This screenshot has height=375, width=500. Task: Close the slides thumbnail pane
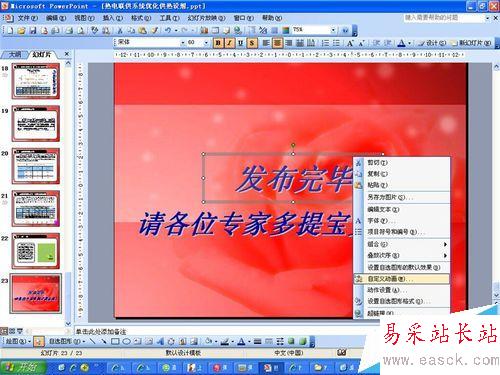tap(67, 54)
